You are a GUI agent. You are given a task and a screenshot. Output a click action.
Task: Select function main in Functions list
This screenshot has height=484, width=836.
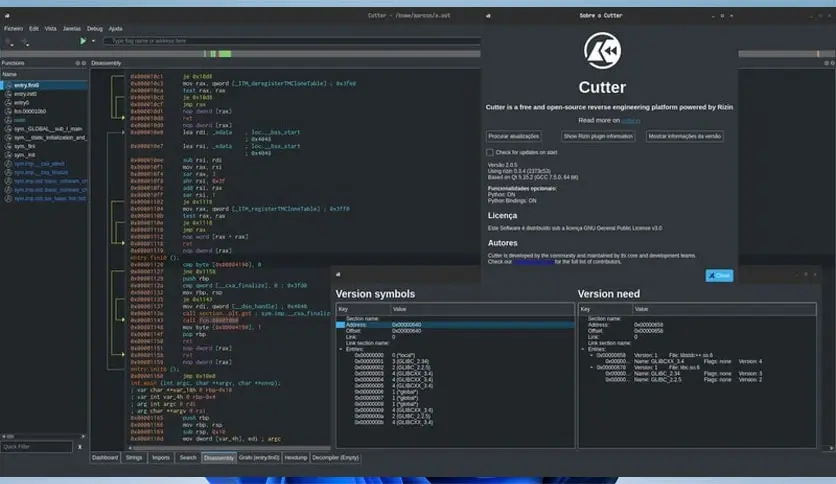(44, 120)
